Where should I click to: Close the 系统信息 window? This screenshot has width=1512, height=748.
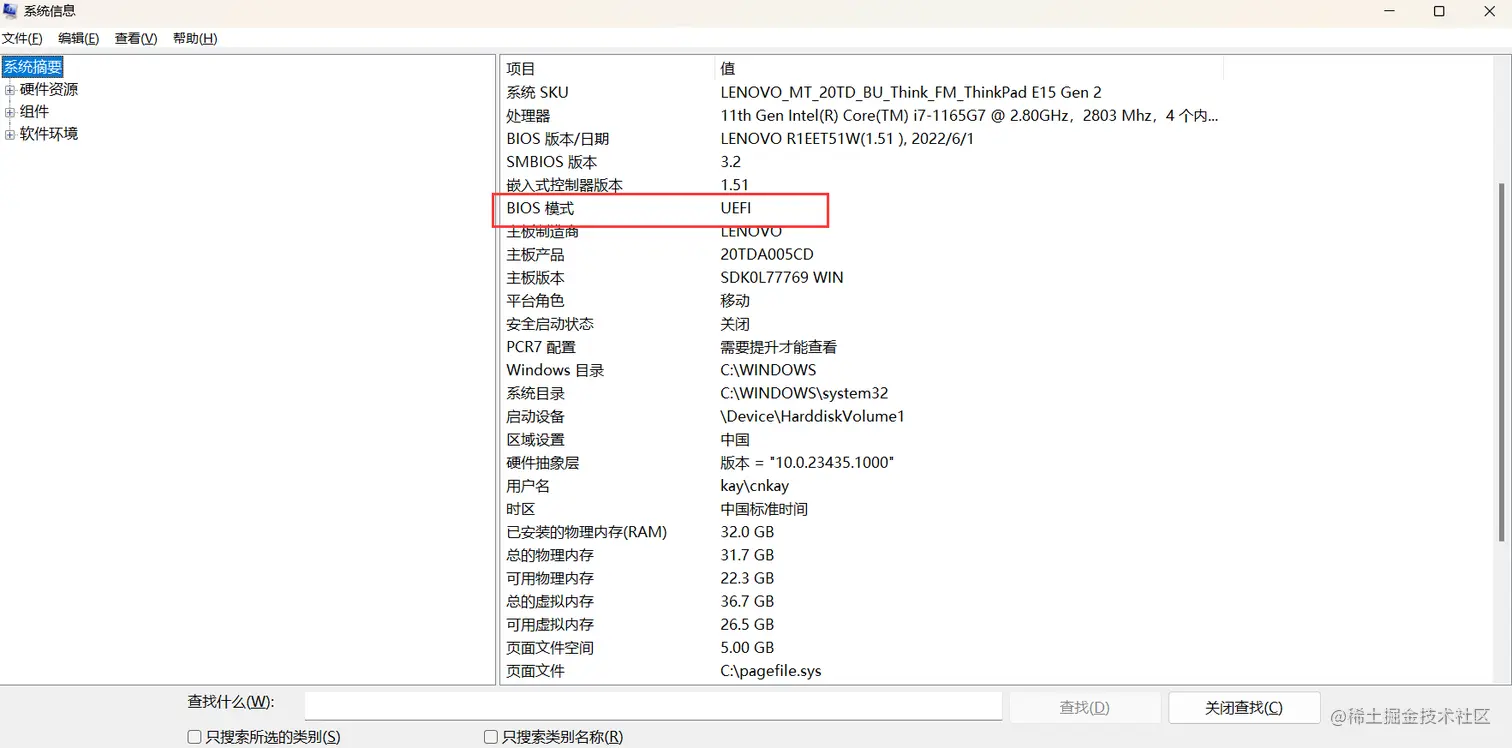(1488, 11)
